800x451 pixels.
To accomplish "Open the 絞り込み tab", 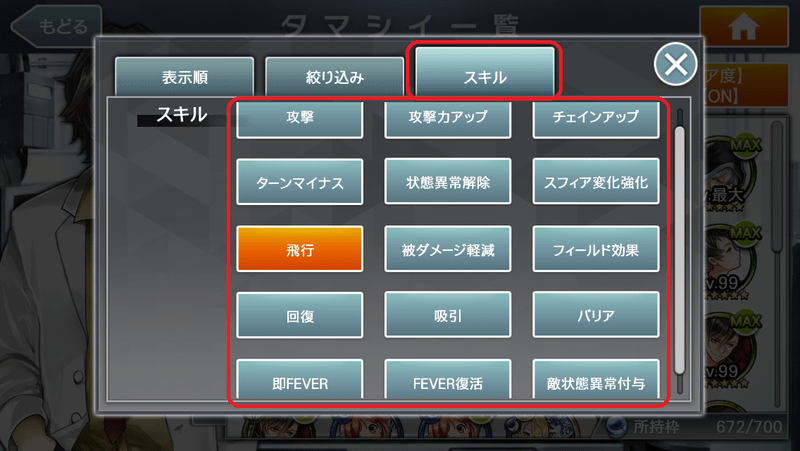I will click(334, 77).
